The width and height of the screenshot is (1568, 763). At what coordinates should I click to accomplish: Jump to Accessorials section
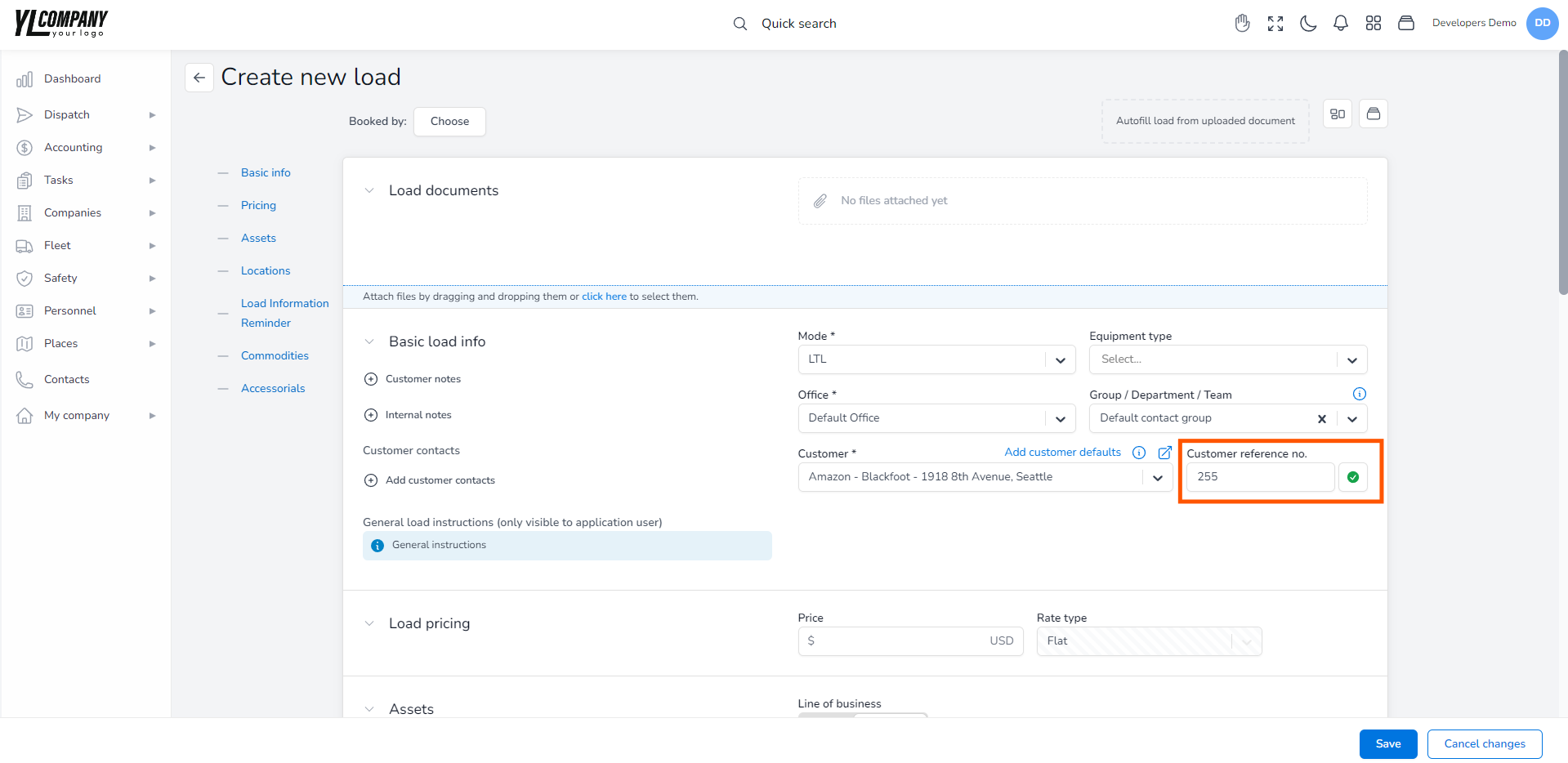pos(273,389)
